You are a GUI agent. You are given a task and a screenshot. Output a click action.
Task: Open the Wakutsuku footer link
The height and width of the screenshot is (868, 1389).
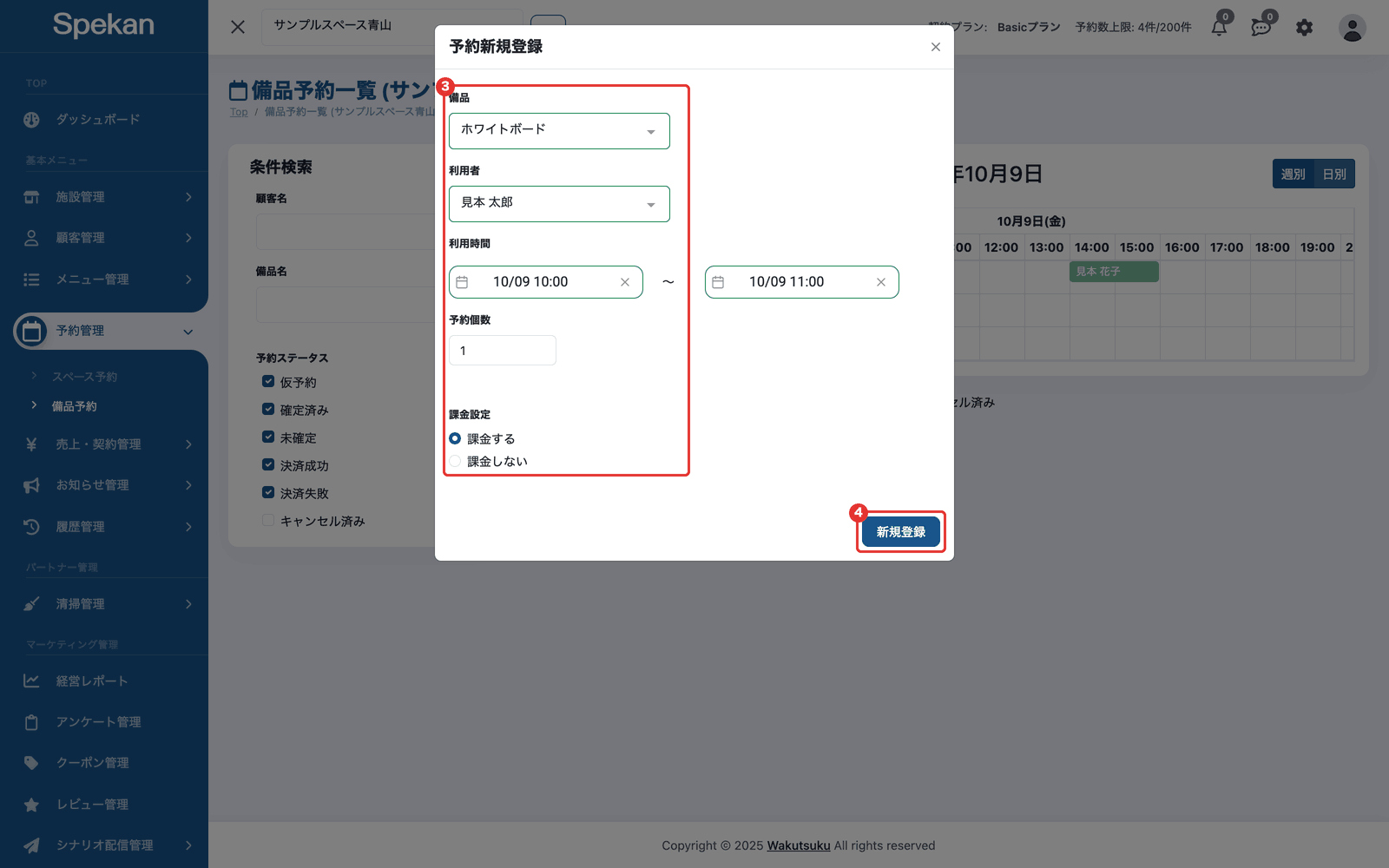799,845
